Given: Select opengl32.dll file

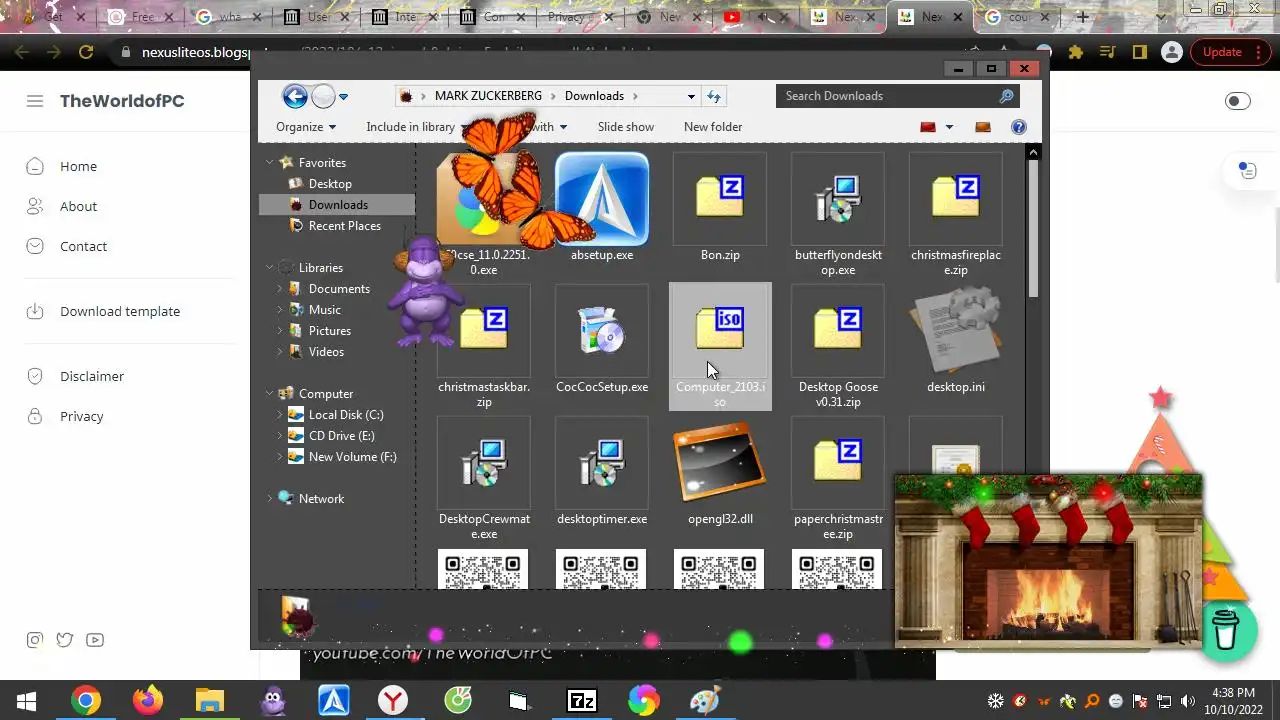Looking at the screenshot, I should click(x=720, y=472).
